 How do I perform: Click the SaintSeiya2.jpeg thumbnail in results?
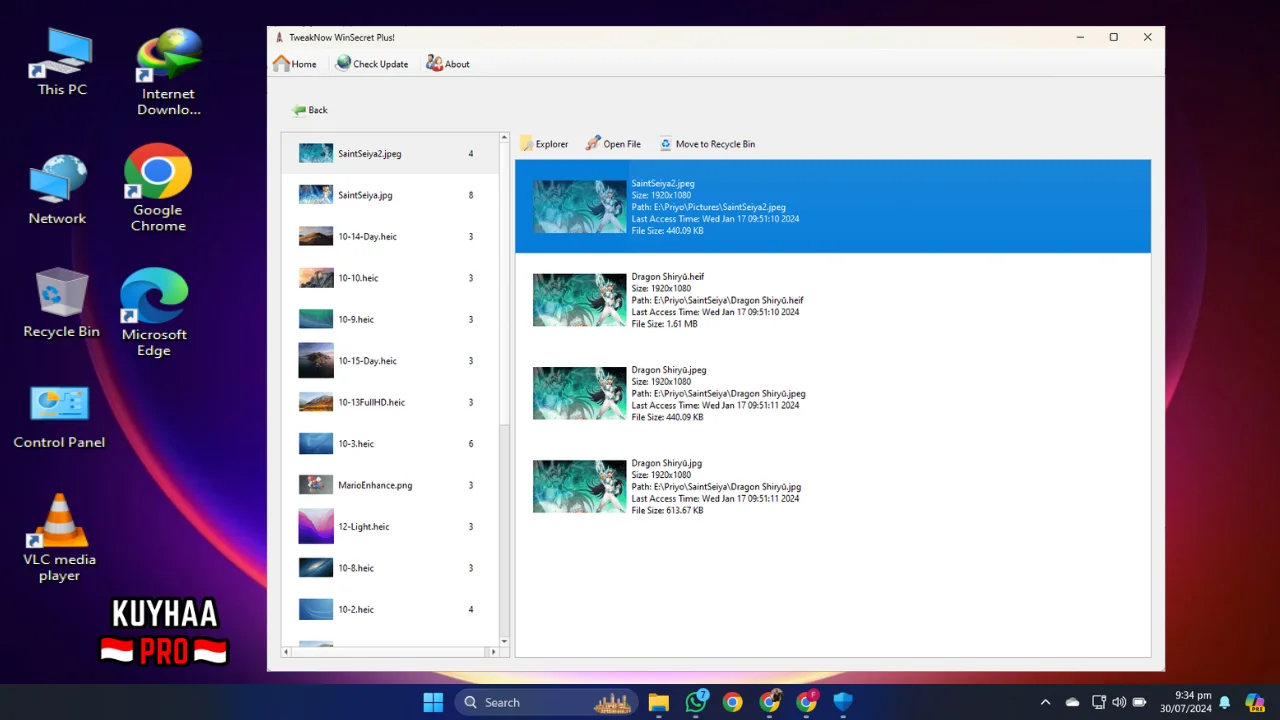579,207
